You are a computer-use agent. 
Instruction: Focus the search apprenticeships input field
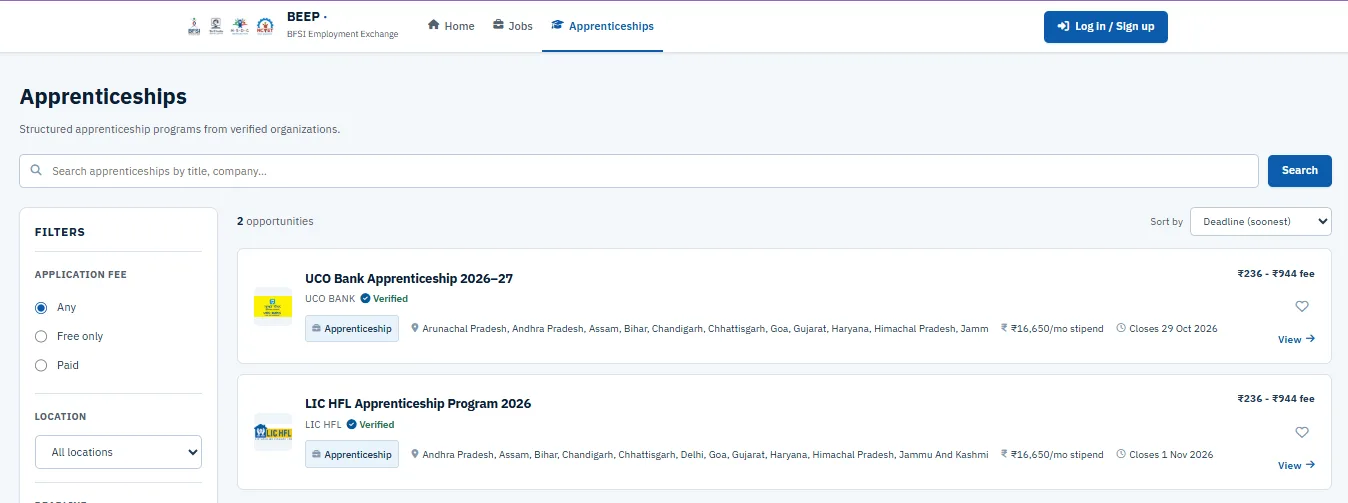[x=638, y=171]
